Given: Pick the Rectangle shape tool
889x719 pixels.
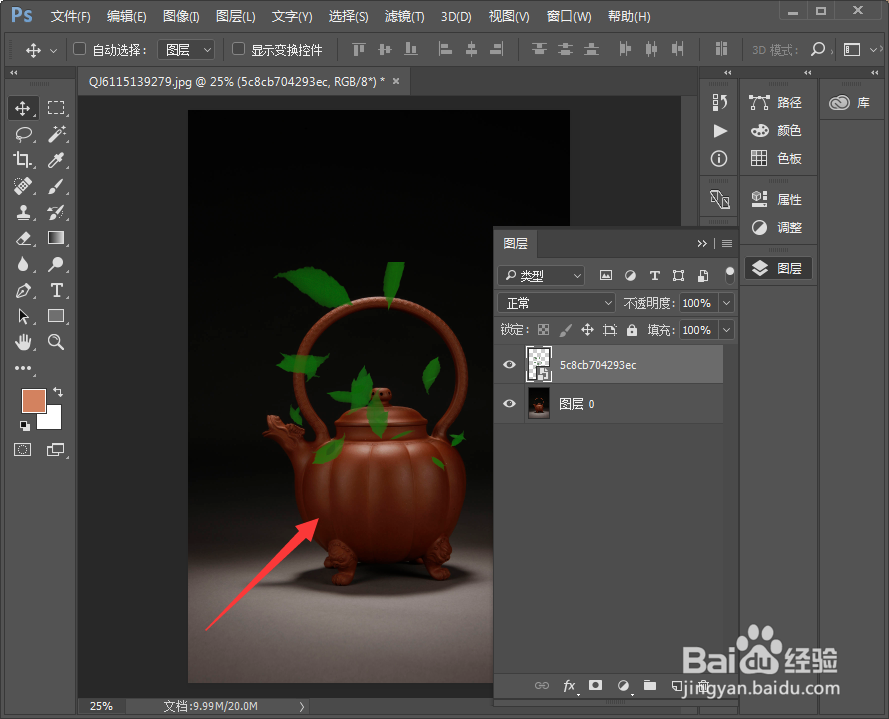Looking at the screenshot, I should [56, 316].
